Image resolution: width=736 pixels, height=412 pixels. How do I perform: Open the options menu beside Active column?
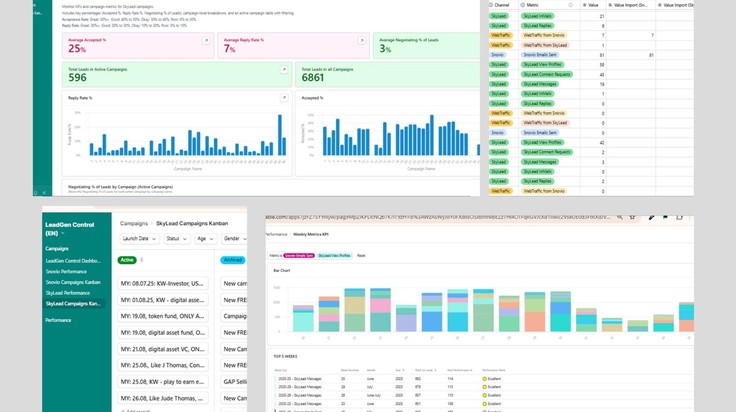point(142,259)
